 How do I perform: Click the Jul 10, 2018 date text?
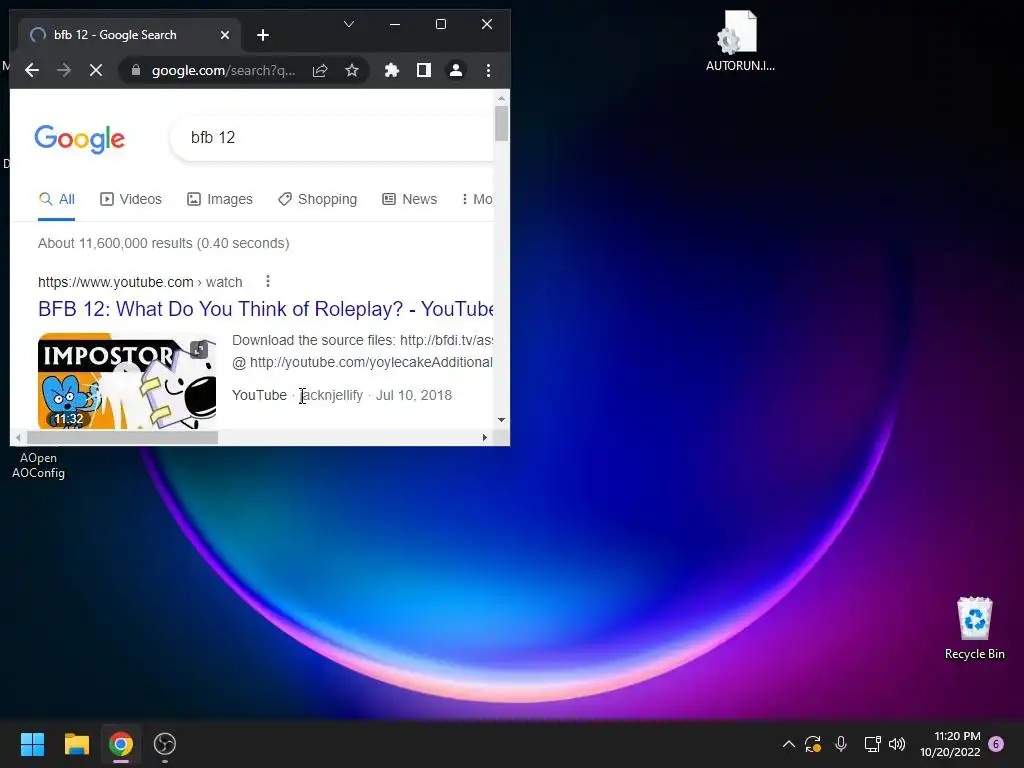(414, 395)
